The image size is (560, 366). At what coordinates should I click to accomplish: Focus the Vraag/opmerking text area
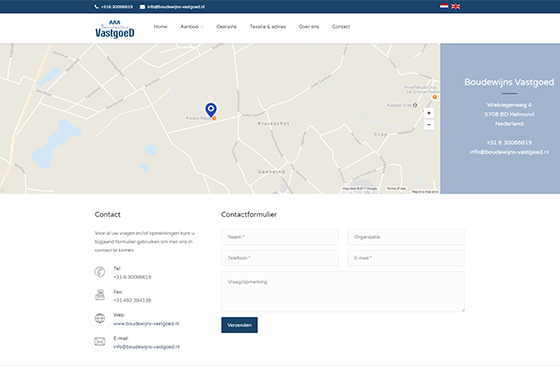point(343,291)
